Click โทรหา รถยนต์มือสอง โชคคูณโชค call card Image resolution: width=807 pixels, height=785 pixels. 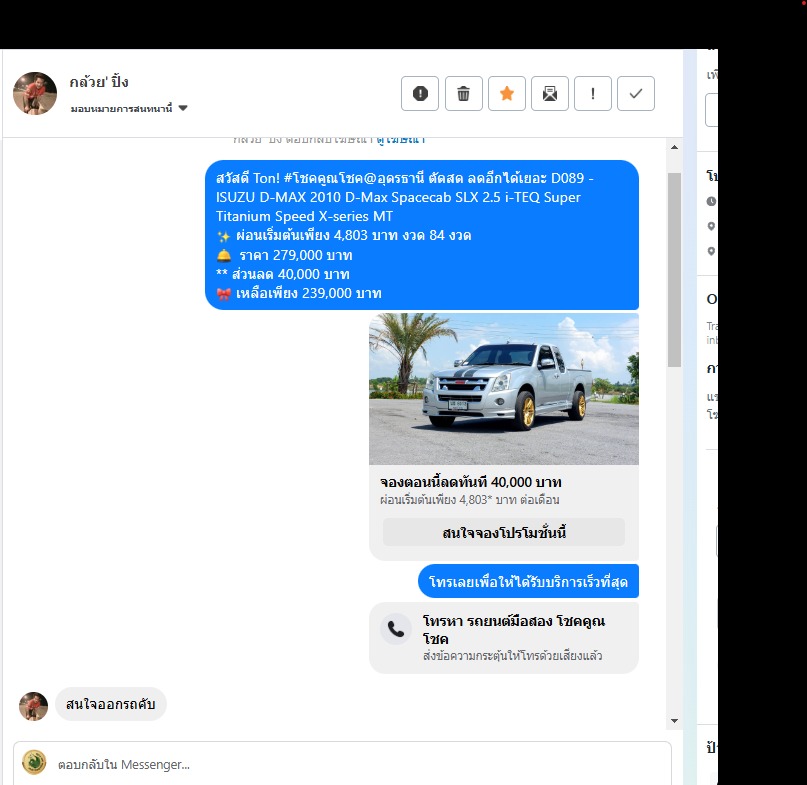click(504, 638)
